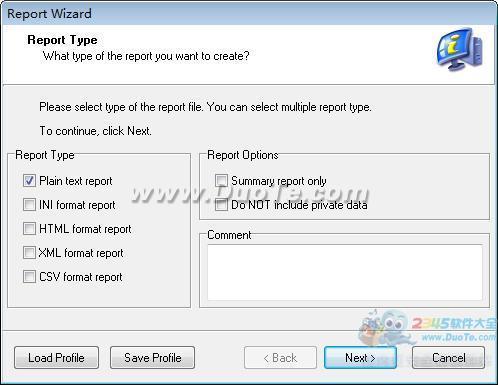
Task: Click inside the Comment text box
Action: point(345,272)
